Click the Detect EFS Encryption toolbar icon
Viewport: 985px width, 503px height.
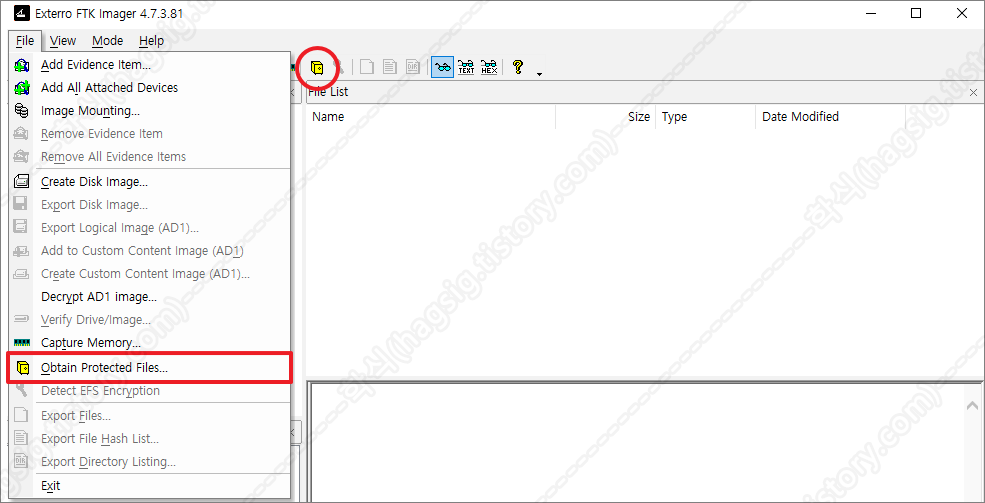click(x=339, y=67)
